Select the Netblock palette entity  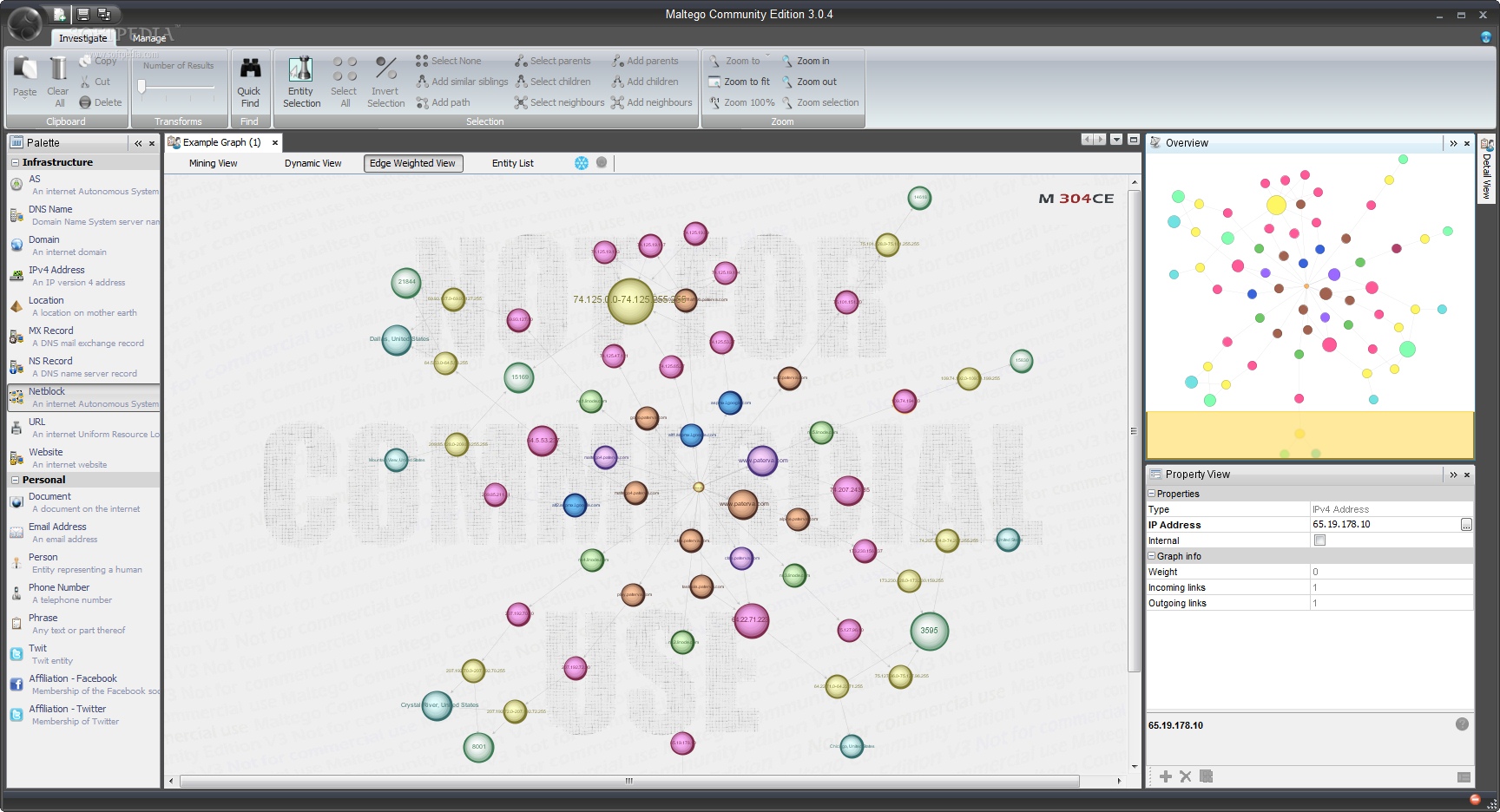coord(83,397)
